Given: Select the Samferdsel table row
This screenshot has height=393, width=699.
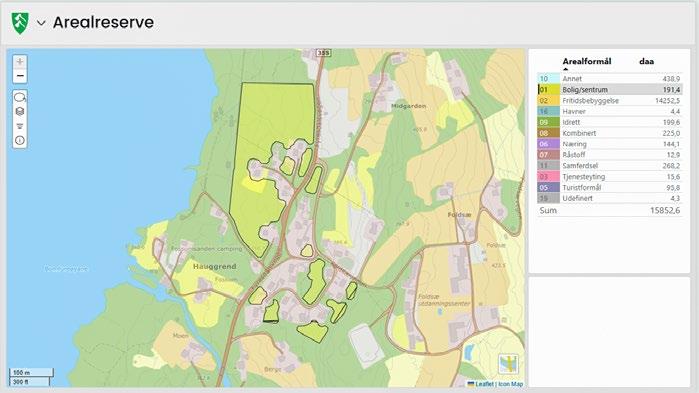Looking at the screenshot, I should [610, 166].
